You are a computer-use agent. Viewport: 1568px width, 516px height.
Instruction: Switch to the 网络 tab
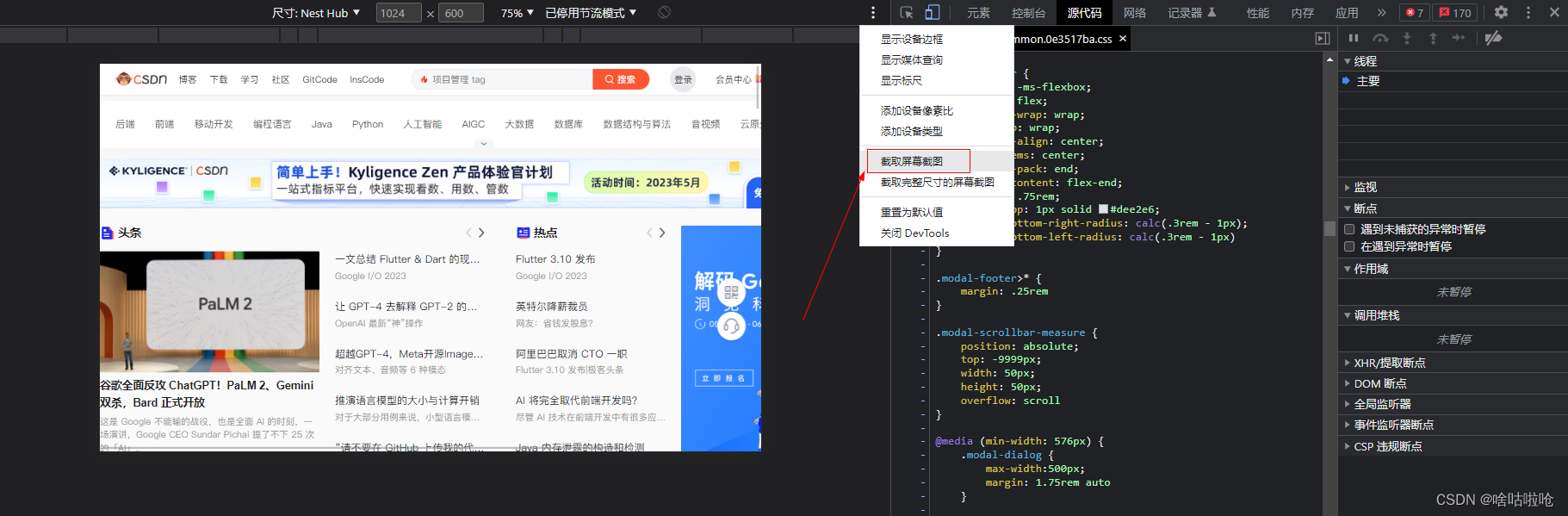pyautogui.click(x=1135, y=13)
